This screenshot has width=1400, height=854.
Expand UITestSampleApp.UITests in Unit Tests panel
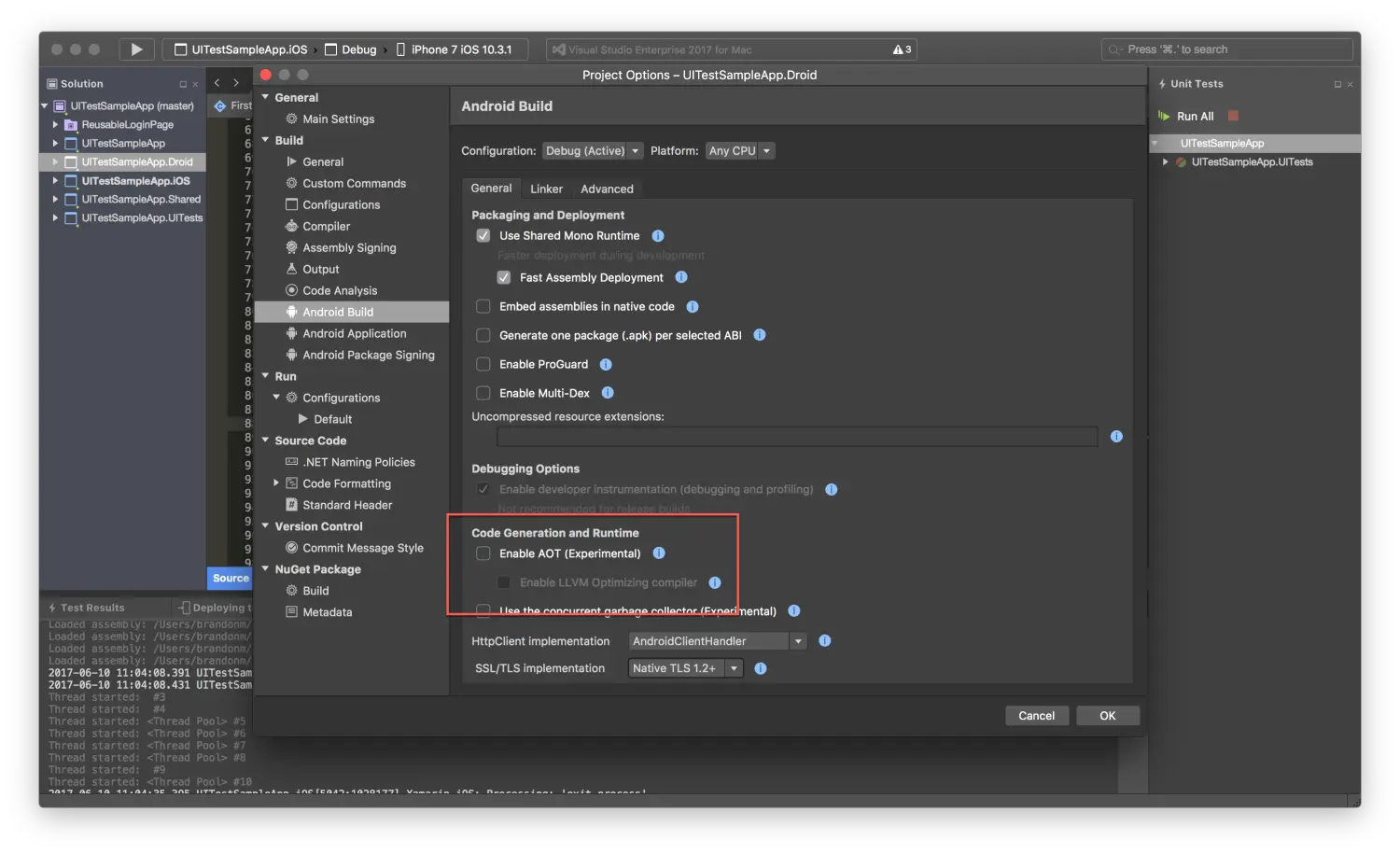pyautogui.click(x=1166, y=162)
